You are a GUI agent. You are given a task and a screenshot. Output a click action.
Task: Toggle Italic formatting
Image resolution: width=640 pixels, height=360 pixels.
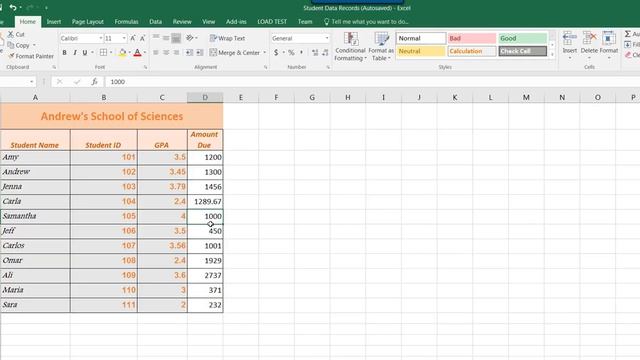tap(75, 53)
